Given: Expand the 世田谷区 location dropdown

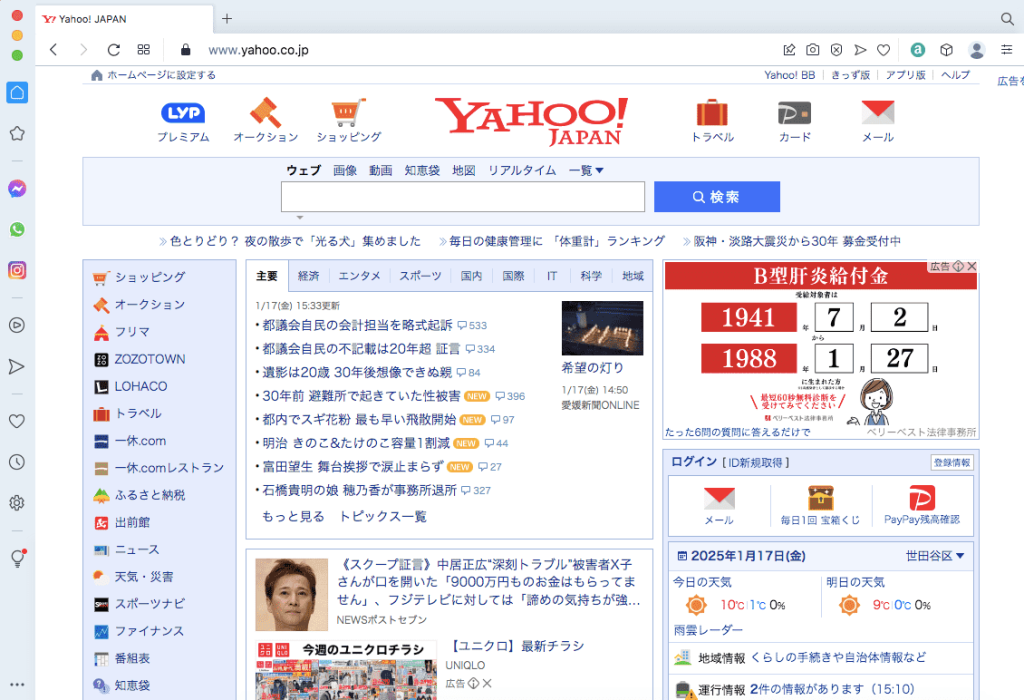Looking at the screenshot, I should tap(935, 556).
